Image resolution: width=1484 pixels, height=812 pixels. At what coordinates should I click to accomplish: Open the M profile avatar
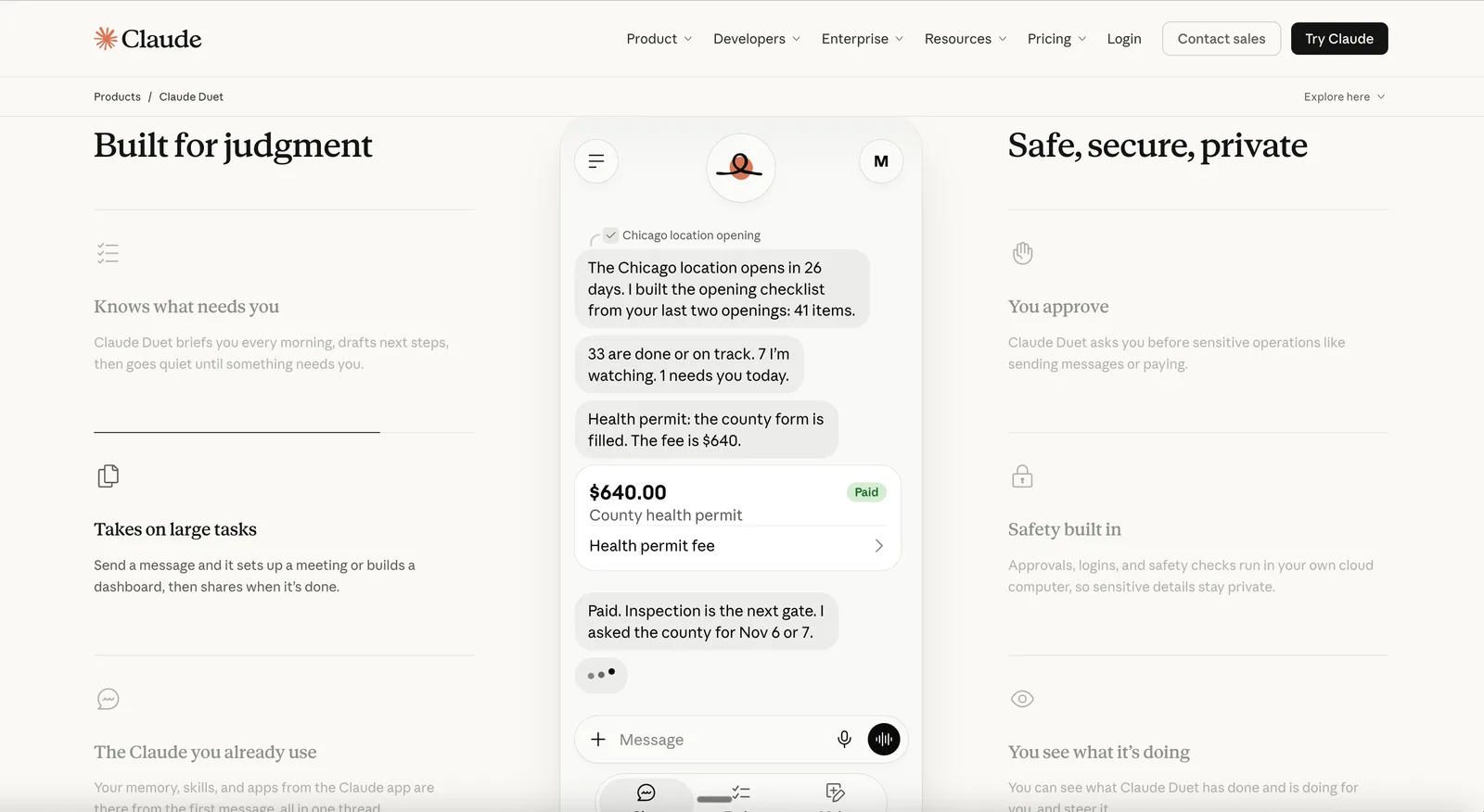tap(881, 161)
